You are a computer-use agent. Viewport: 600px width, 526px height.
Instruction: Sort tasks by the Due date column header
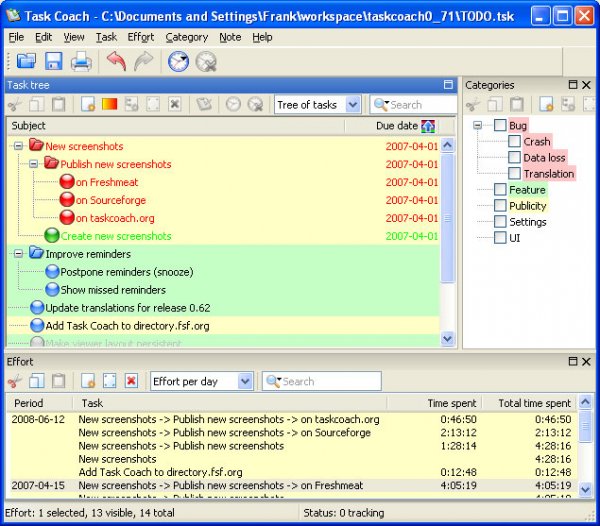(396, 126)
